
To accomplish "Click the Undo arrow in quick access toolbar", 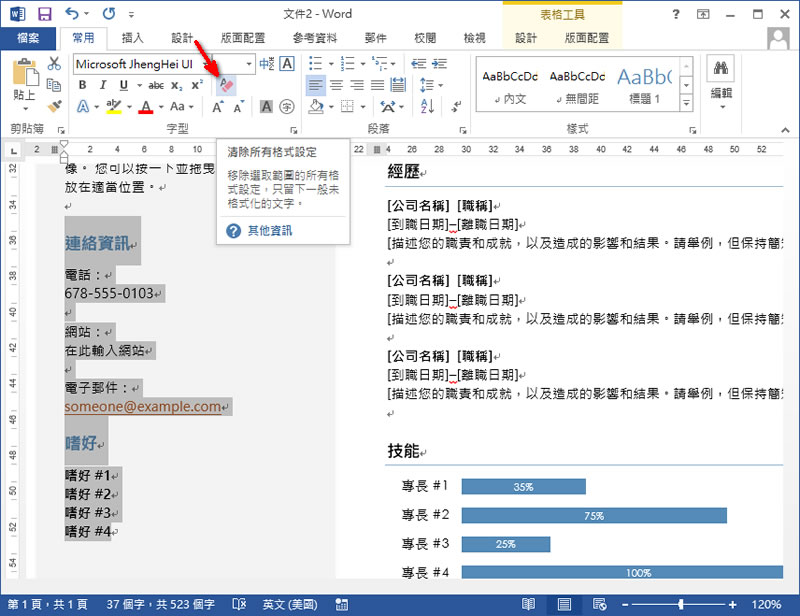I will tap(72, 14).
